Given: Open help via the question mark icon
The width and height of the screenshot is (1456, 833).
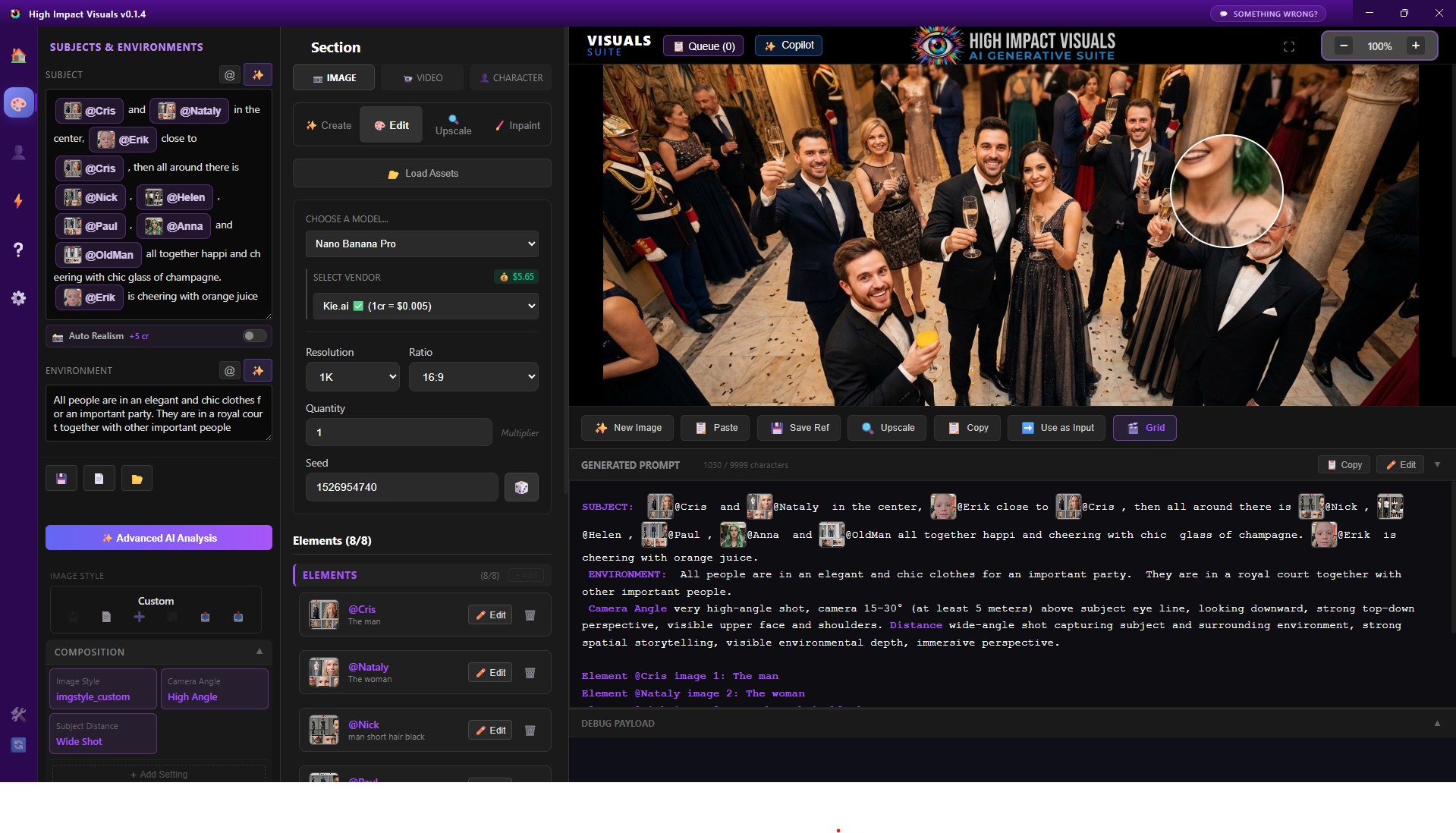Looking at the screenshot, I should pyautogui.click(x=18, y=250).
